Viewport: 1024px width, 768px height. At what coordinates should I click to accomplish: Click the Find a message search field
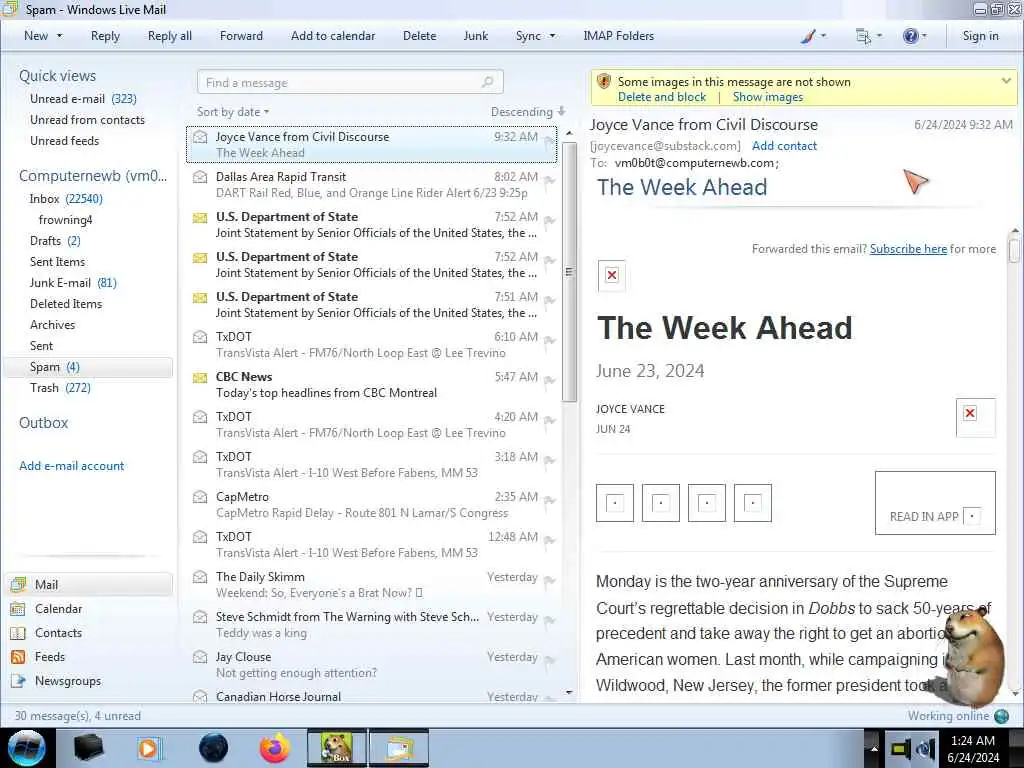pyautogui.click(x=350, y=82)
